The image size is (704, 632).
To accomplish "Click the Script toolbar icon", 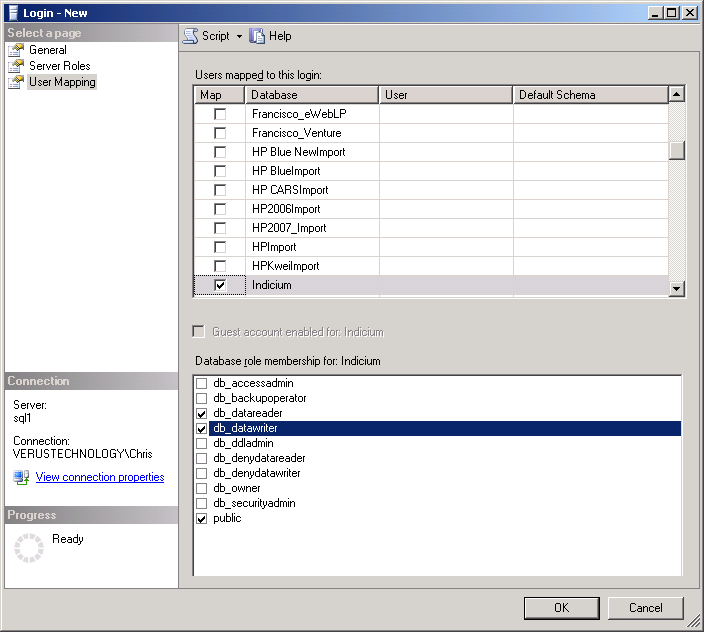I will pos(190,36).
